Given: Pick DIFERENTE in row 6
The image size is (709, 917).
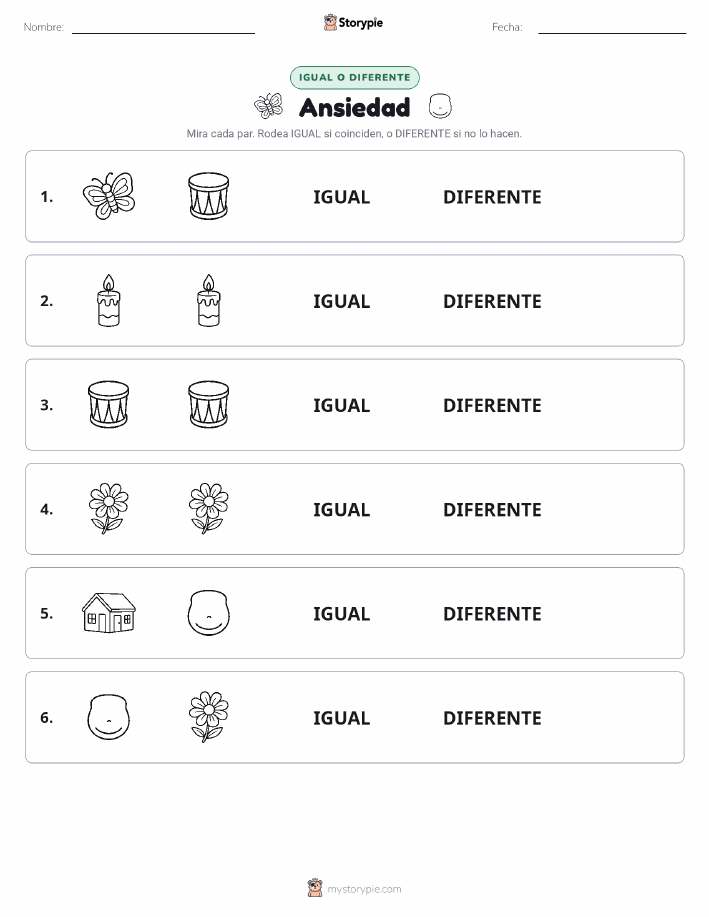Looking at the screenshot, I should (492, 718).
